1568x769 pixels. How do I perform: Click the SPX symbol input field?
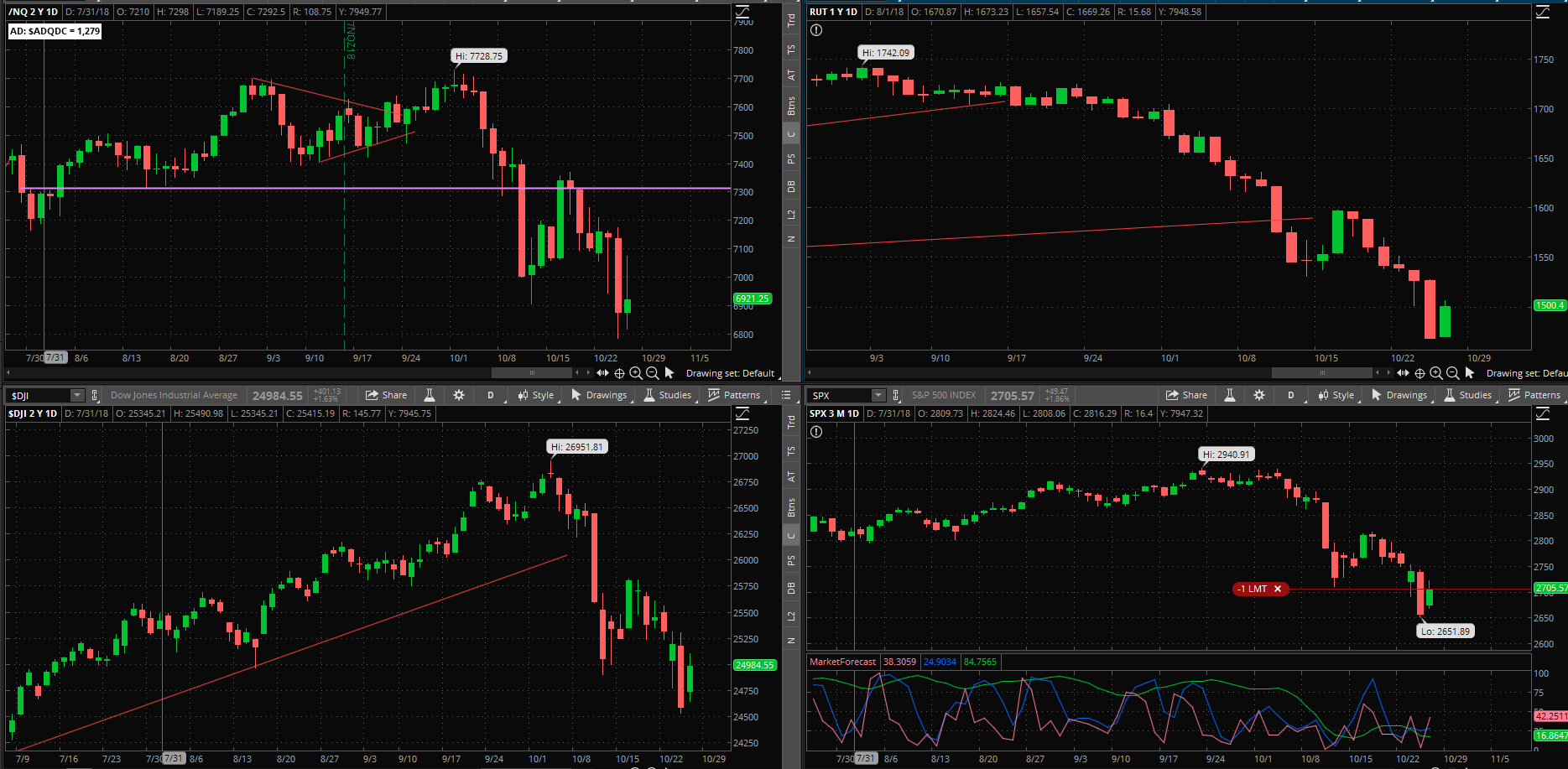841,395
